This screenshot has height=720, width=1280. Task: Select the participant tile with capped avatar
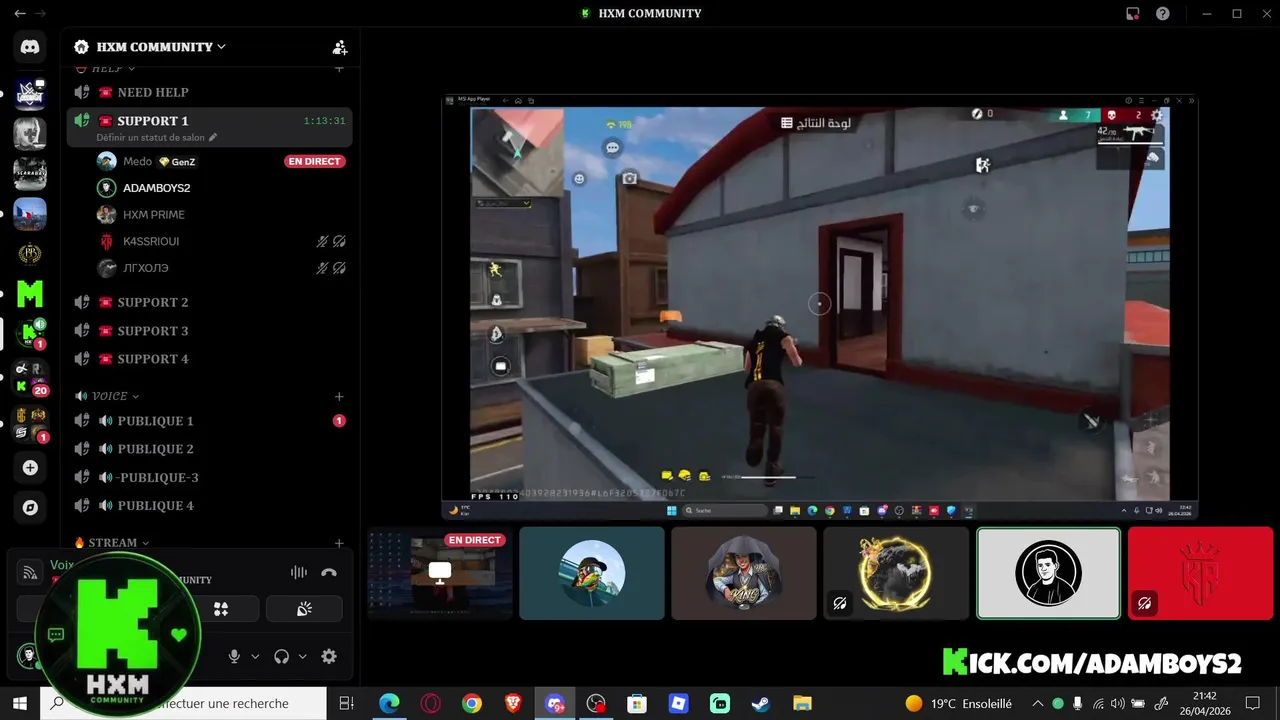tap(592, 573)
